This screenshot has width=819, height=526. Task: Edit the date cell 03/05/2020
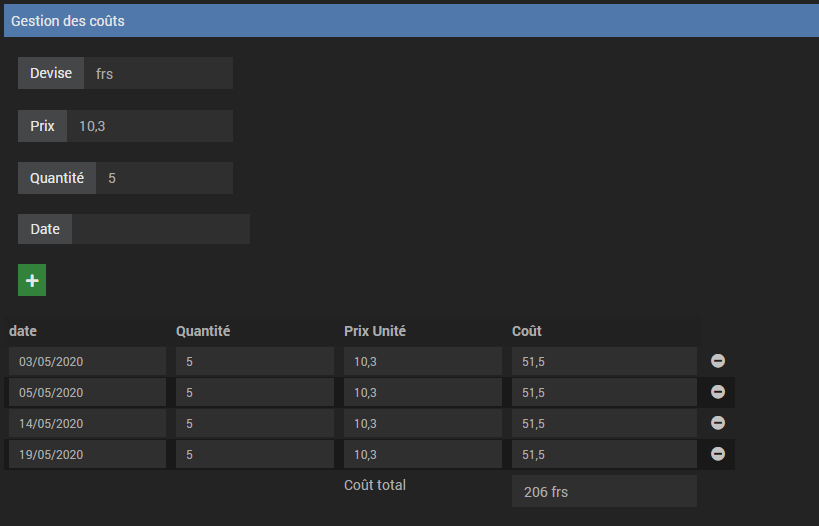87,361
